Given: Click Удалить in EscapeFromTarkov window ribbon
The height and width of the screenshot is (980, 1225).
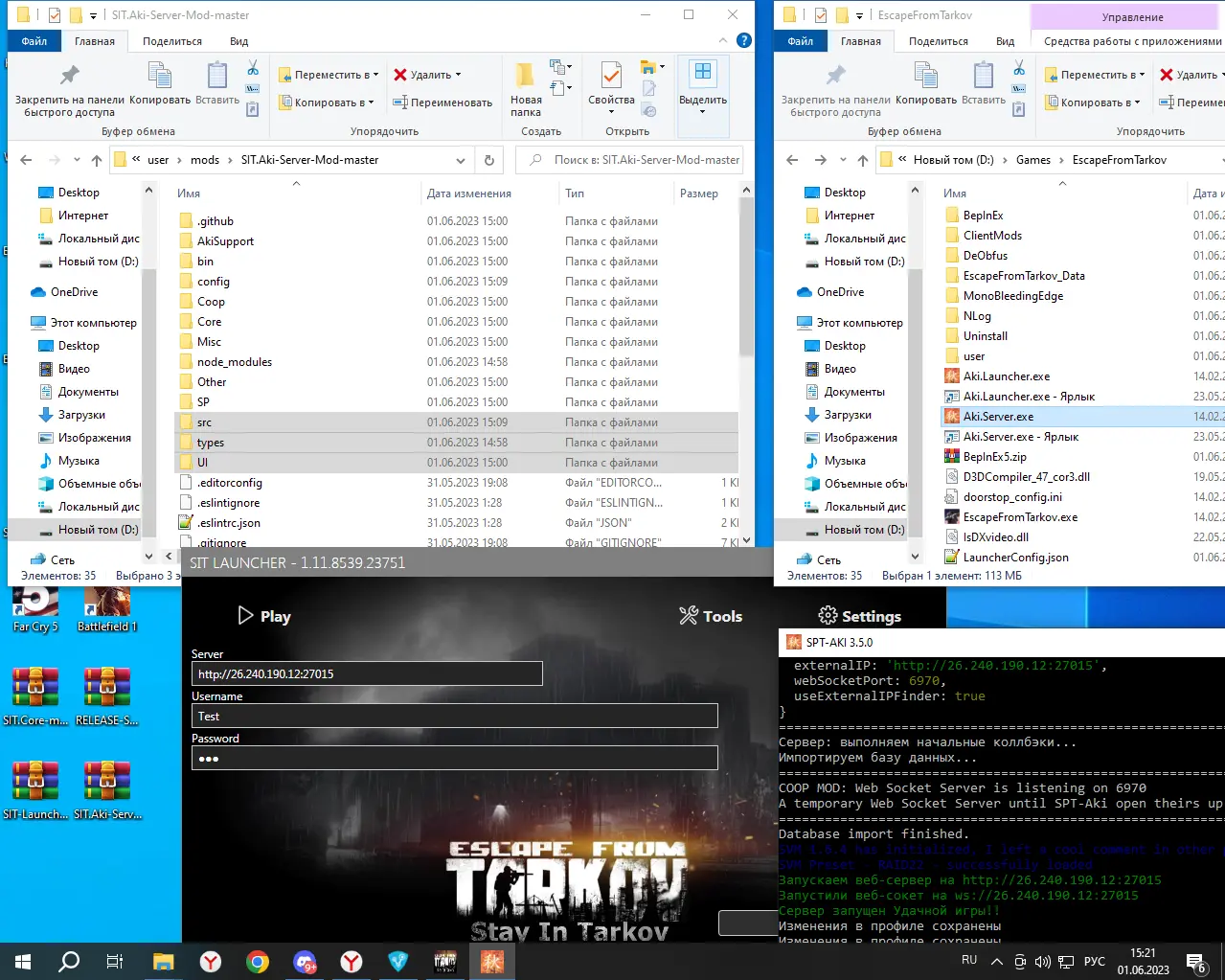Looking at the screenshot, I should coord(1188,75).
